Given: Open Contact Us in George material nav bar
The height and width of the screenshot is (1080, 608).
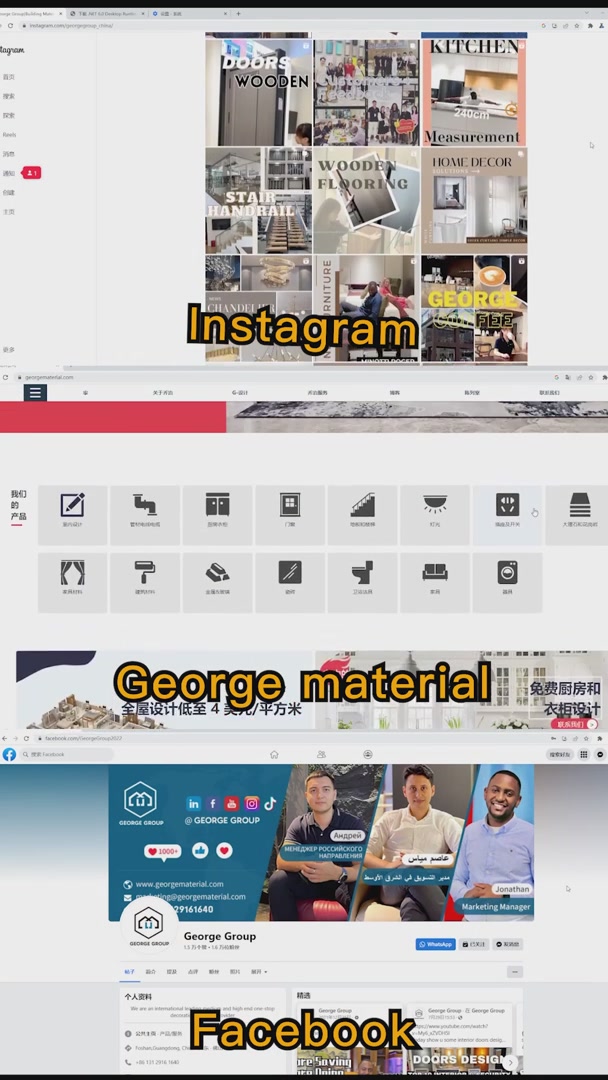Looking at the screenshot, I should tap(549, 393).
